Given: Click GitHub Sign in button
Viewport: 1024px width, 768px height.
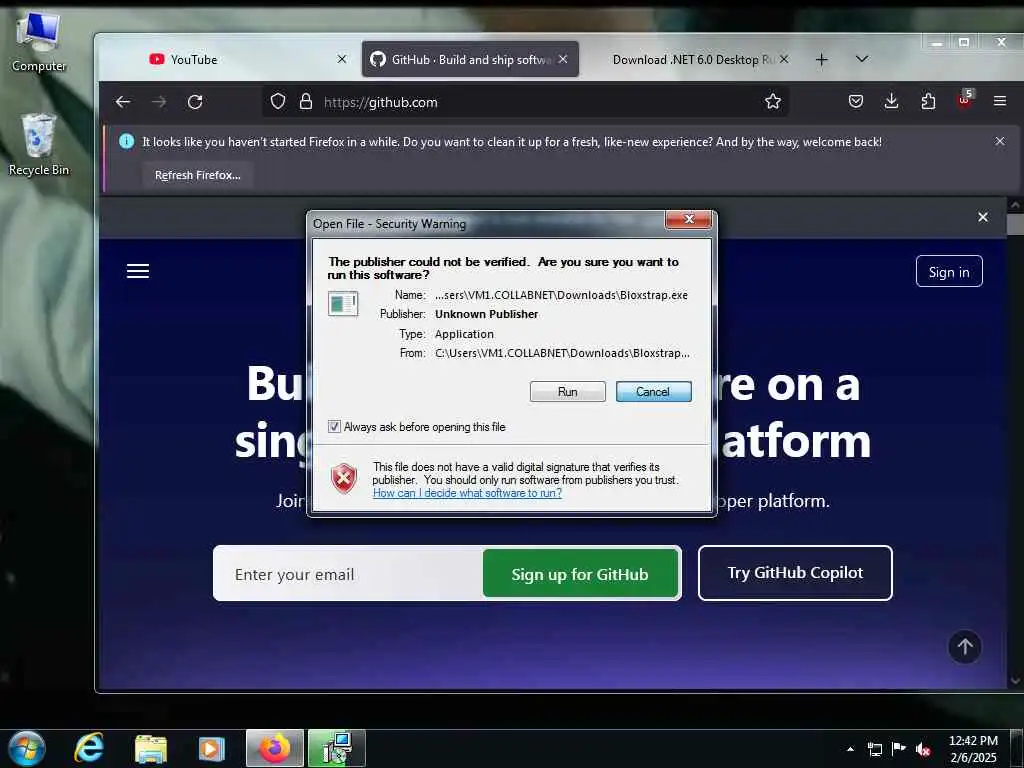Looking at the screenshot, I should pyautogui.click(x=949, y=272).
